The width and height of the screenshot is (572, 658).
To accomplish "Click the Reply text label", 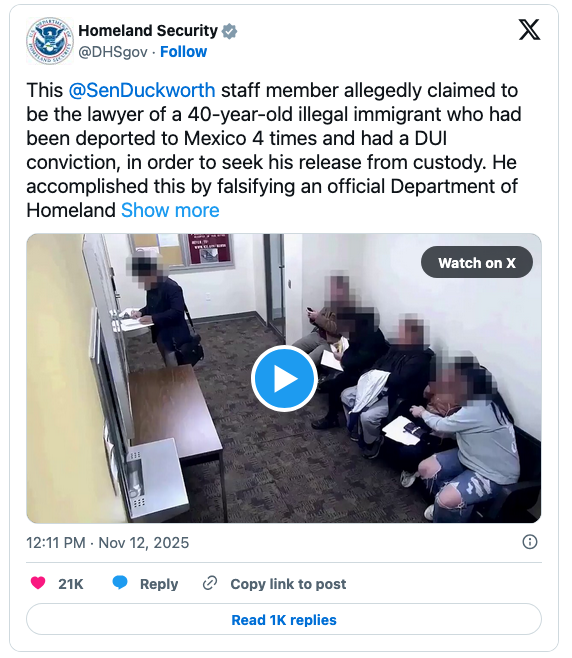I will pyautogui.click(x=159, y=584).
